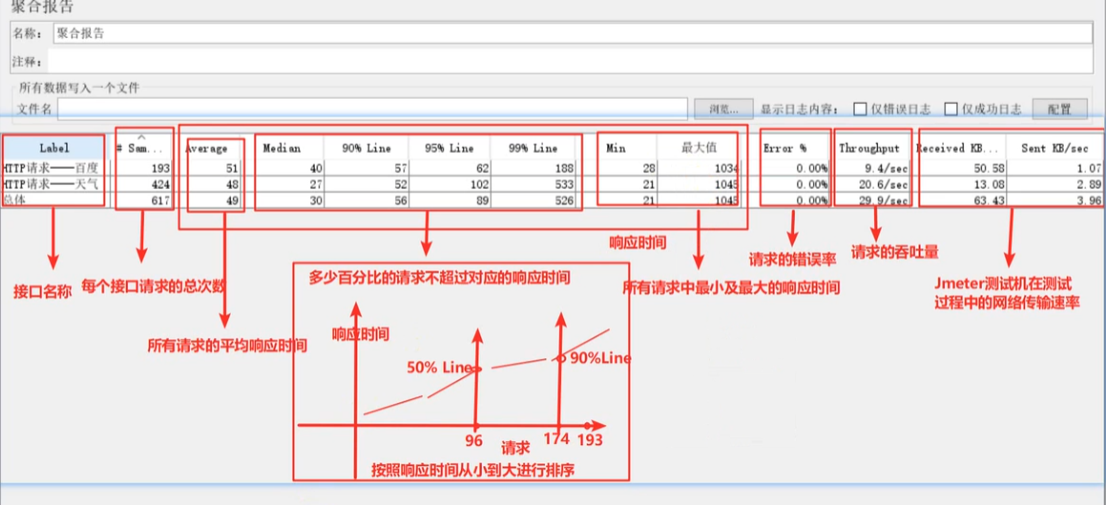Click max value 1034 in 百度 row
This screenshot has width=1106, height=505.
pos(725,169)
